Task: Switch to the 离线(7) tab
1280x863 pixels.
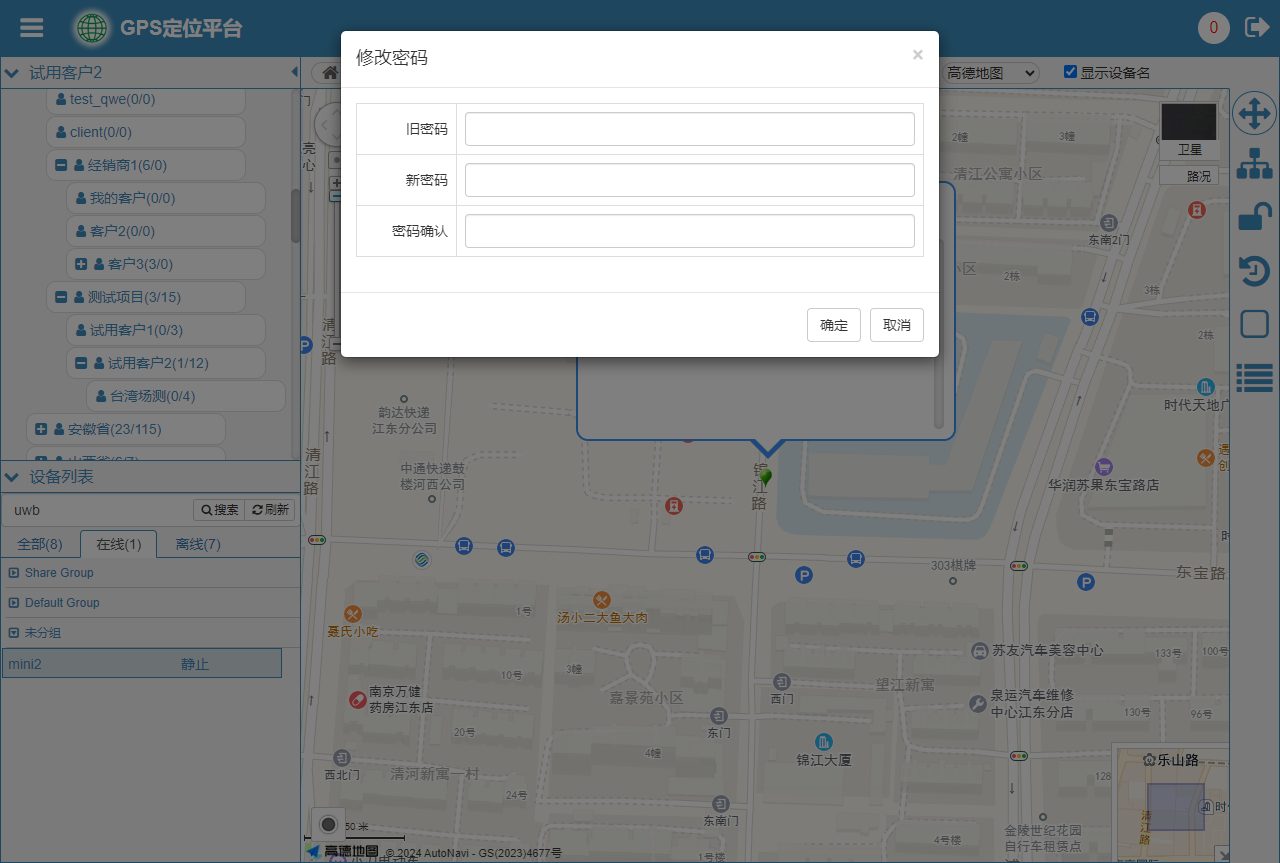Action: point(198,544)
